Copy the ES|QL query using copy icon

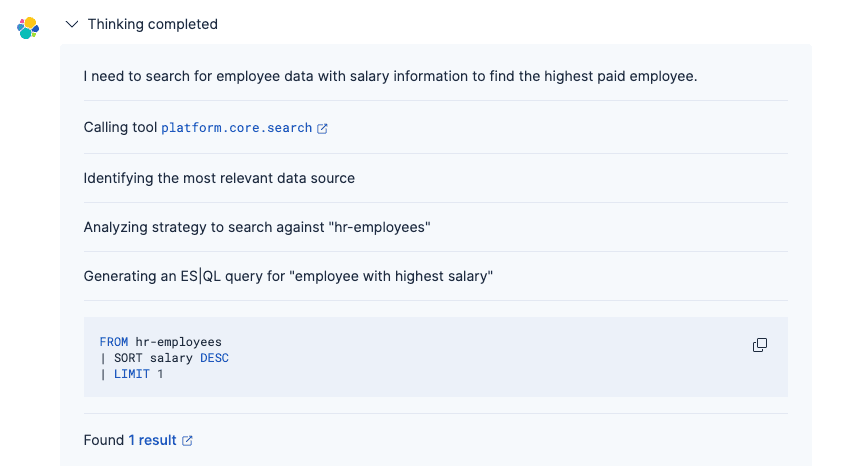click(x=760, y=345)
